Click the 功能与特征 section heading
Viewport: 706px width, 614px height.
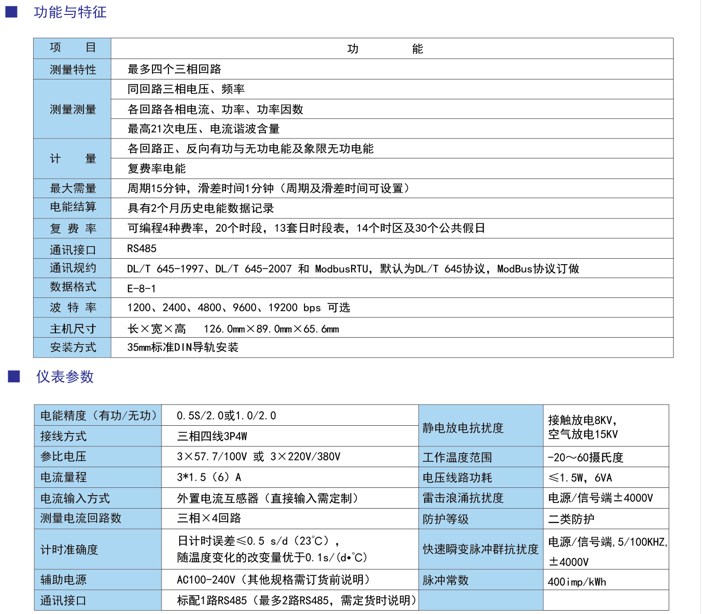coord(70,12)
